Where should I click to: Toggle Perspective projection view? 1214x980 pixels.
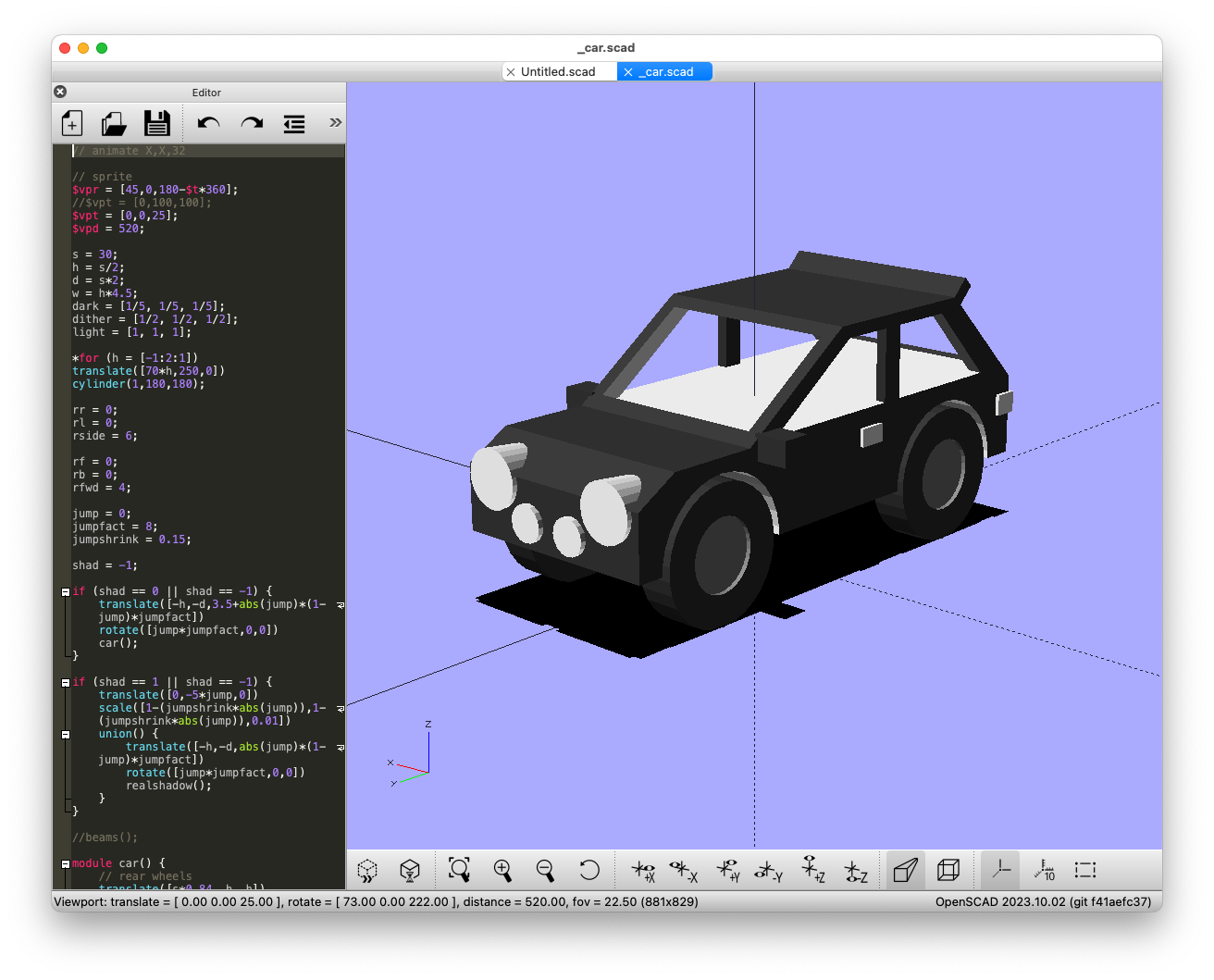905,870
